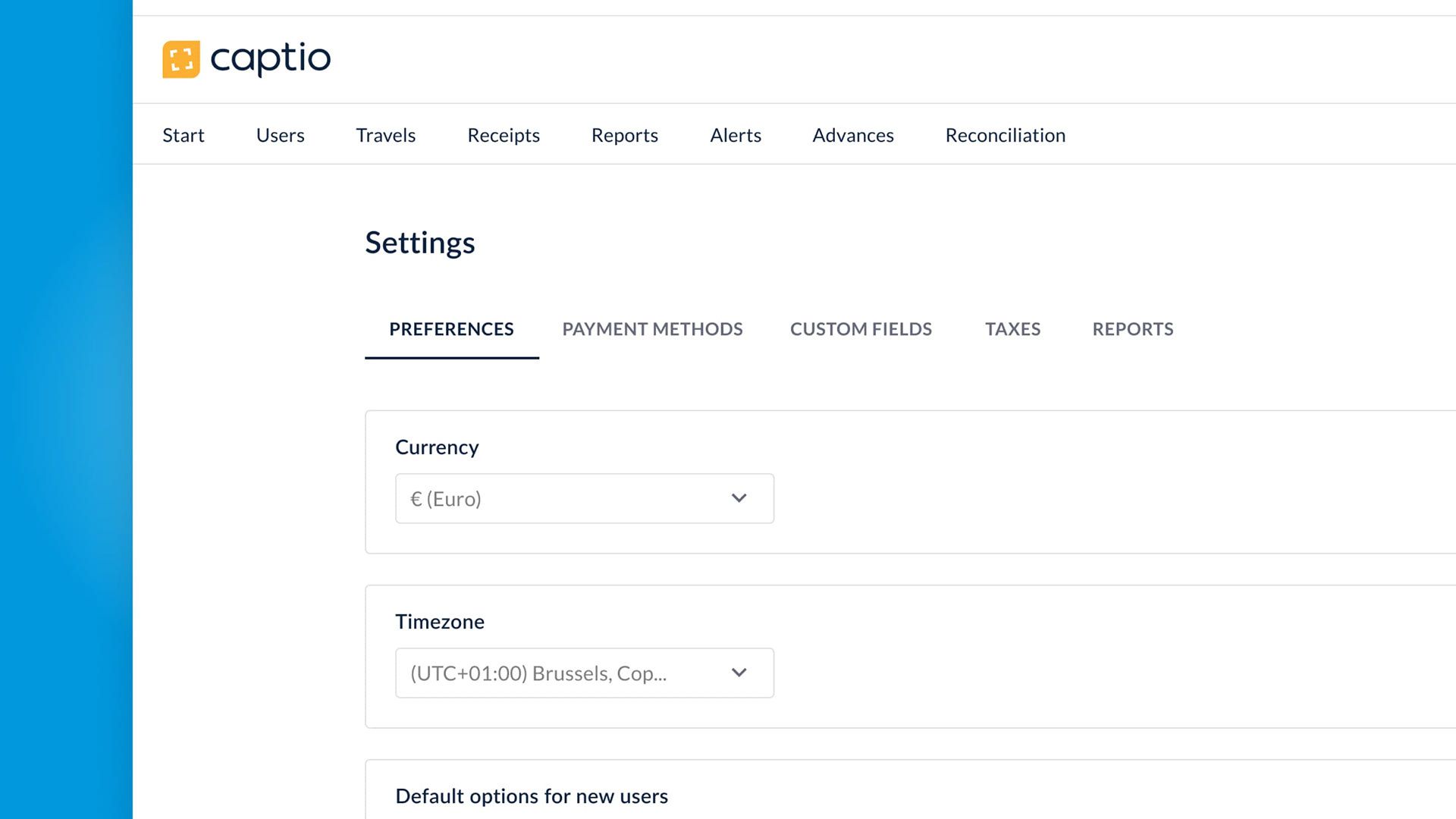
Task: Navigate to Reconciliation
Action: [1006, 135]
